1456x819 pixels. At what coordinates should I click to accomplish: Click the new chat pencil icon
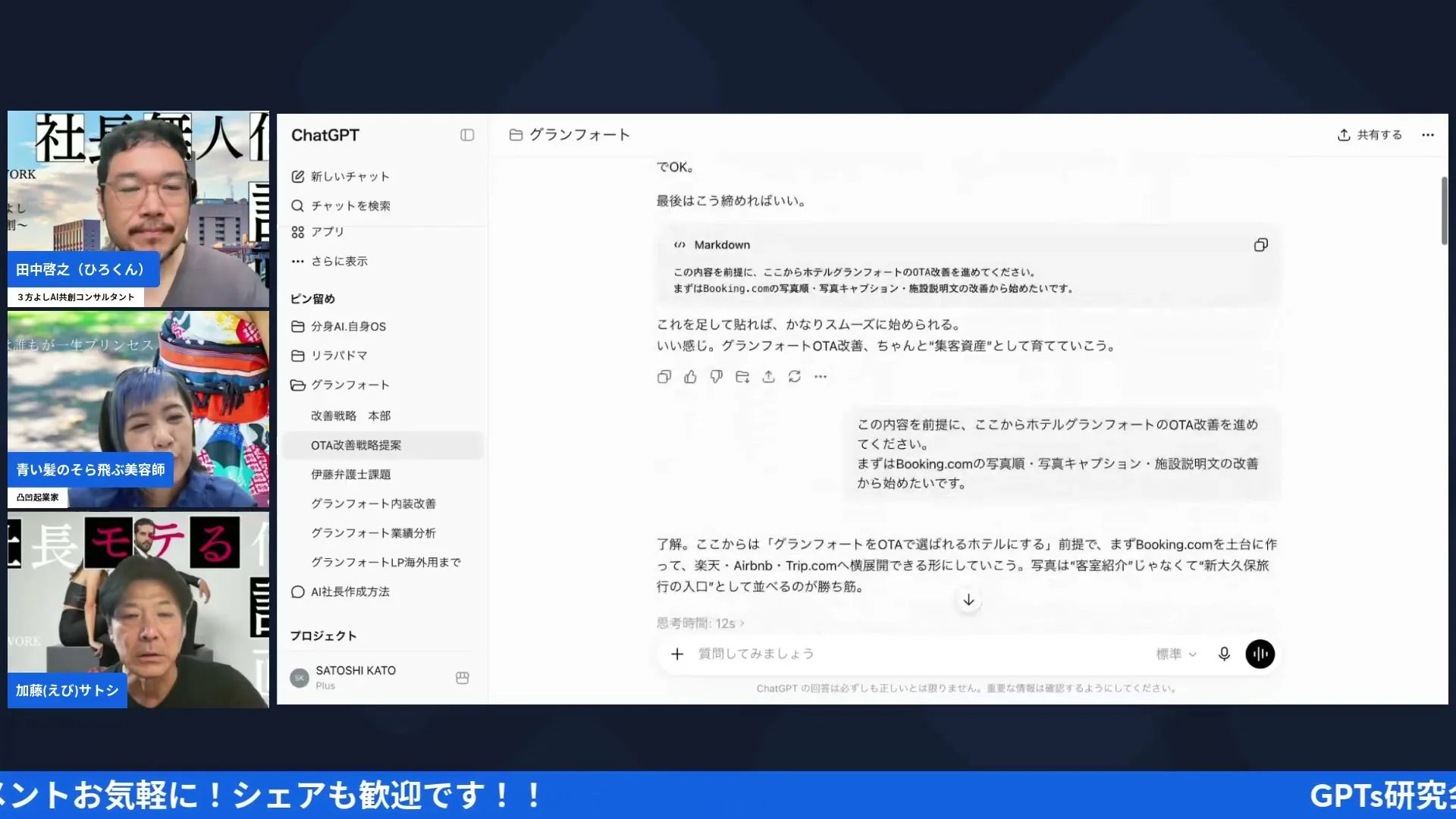pos(297,177)
